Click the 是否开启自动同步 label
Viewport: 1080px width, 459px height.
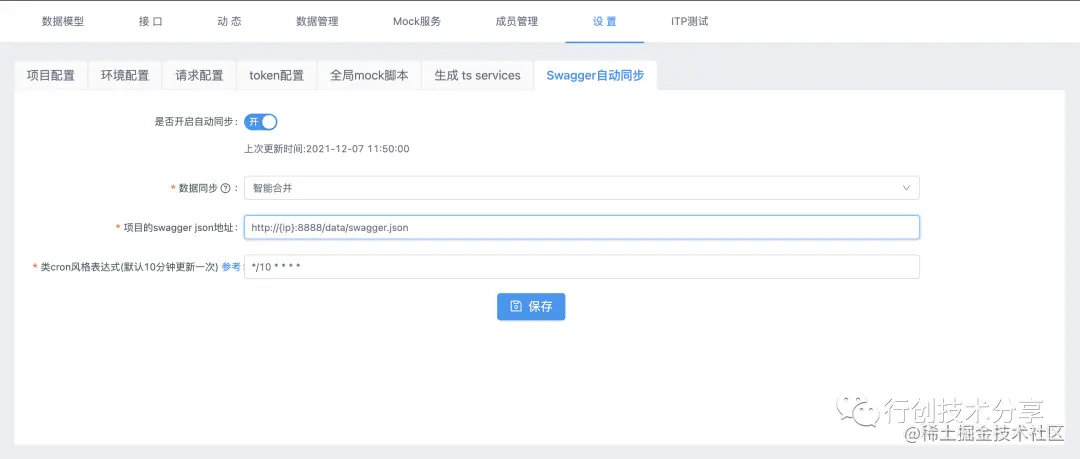tap(196, 122)
